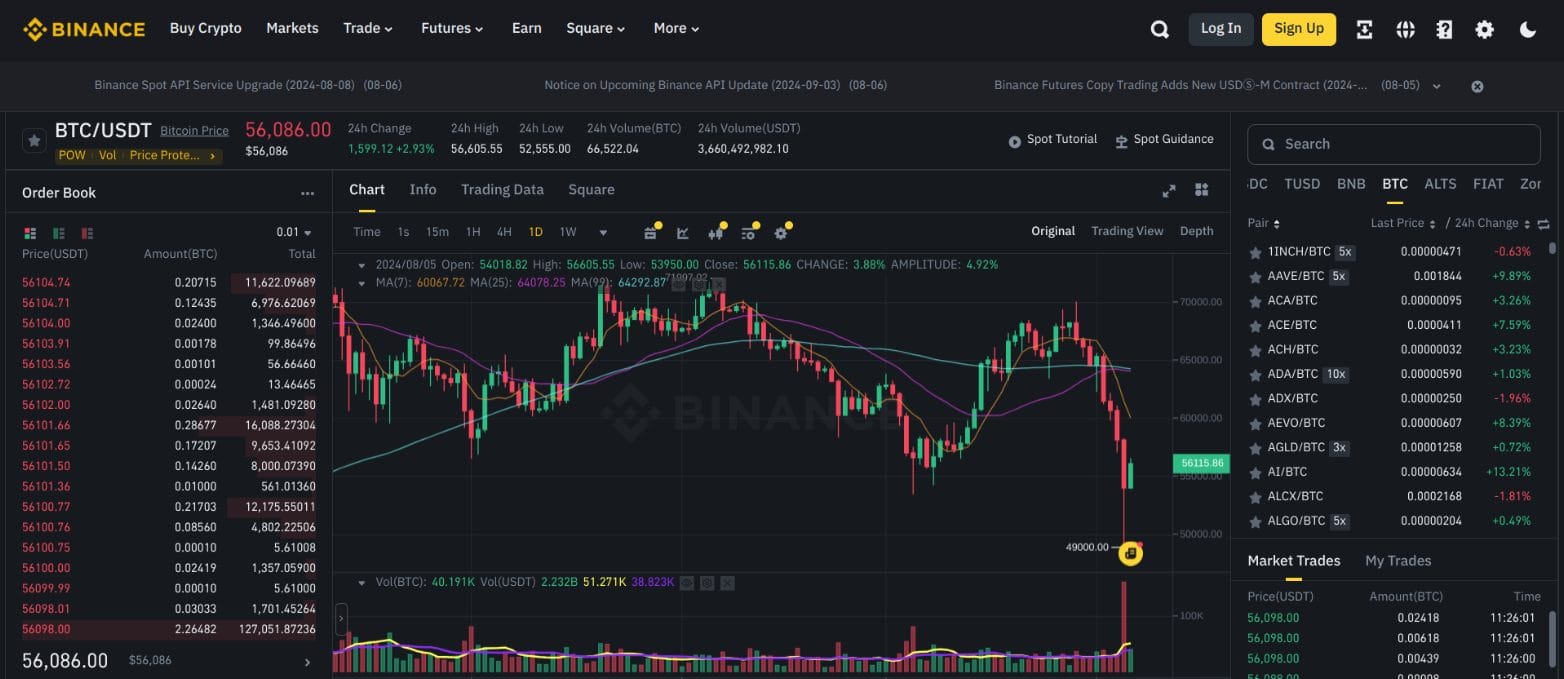The image size is (1564, 679).
Task: Expand the POW Vol Price Protection tags
Action: [x=139, y=155]
